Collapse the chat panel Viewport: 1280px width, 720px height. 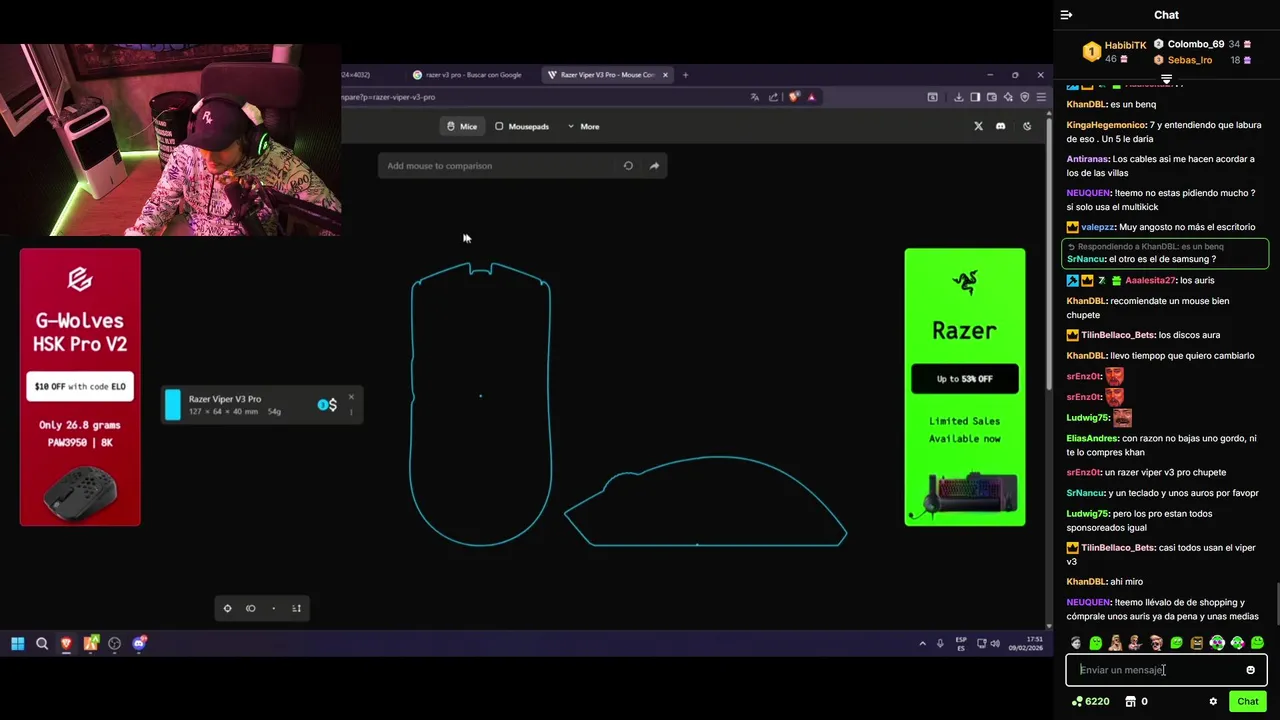point(1066,15)
